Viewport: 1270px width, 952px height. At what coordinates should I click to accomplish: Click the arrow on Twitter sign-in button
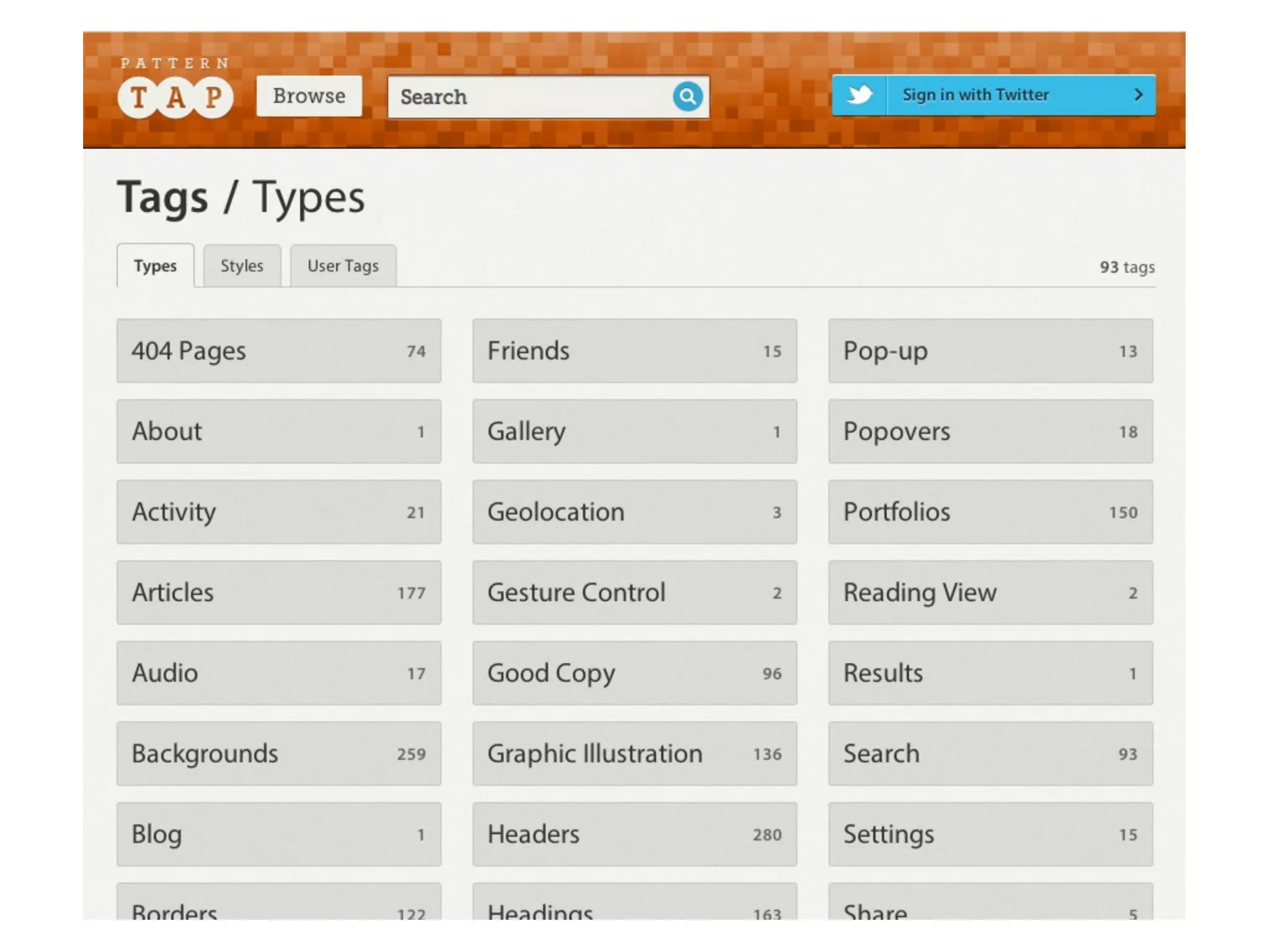pos(1138,95)
